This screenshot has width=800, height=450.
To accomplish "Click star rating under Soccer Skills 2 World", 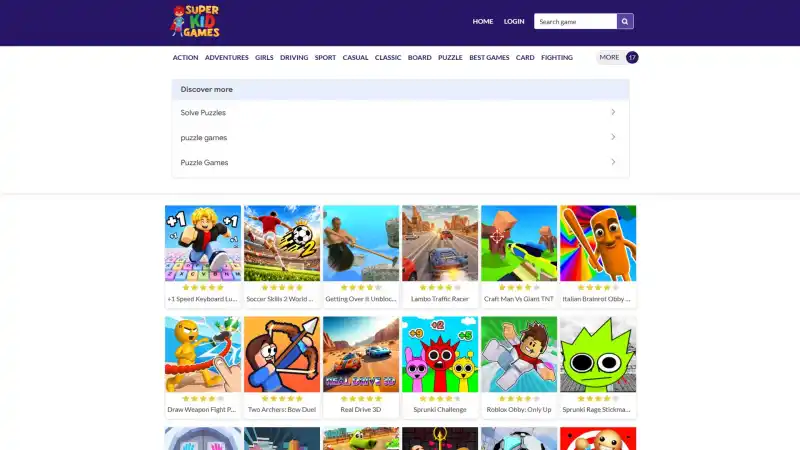I will 282,288.
